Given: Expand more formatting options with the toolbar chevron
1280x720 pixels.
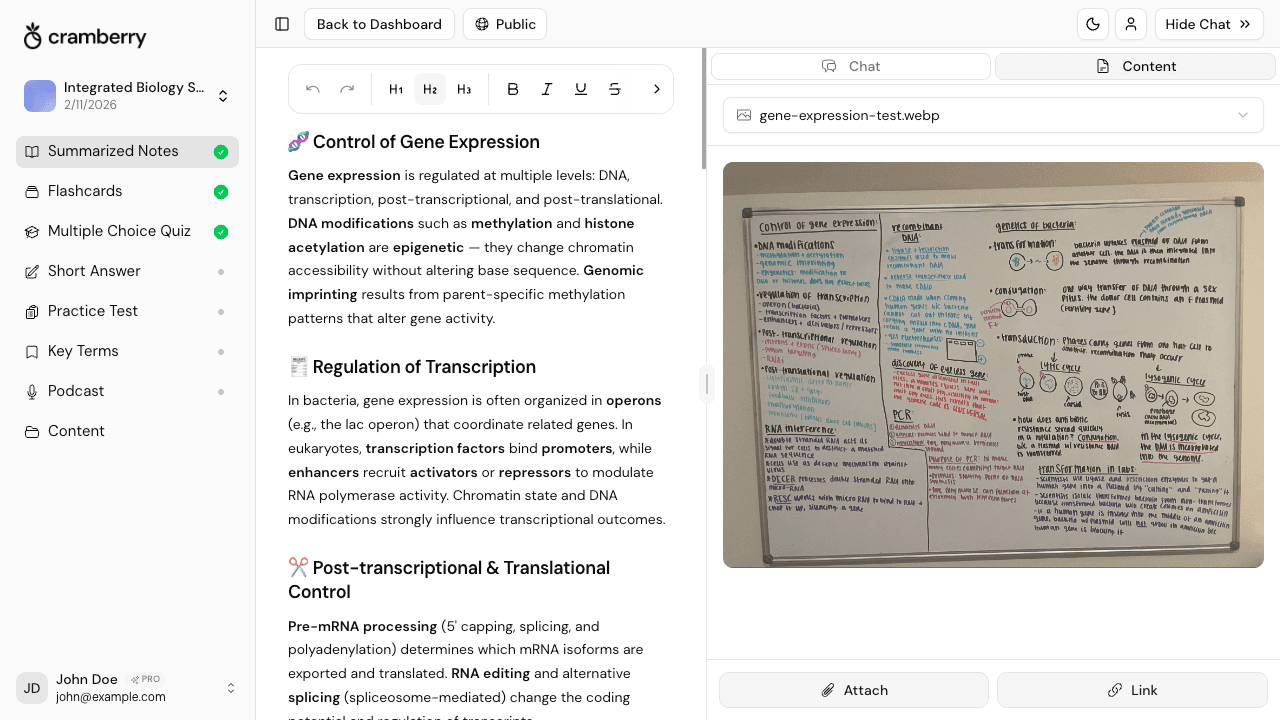Looking at the screenshot, I should pyautogui.click(x=657, y=89).
